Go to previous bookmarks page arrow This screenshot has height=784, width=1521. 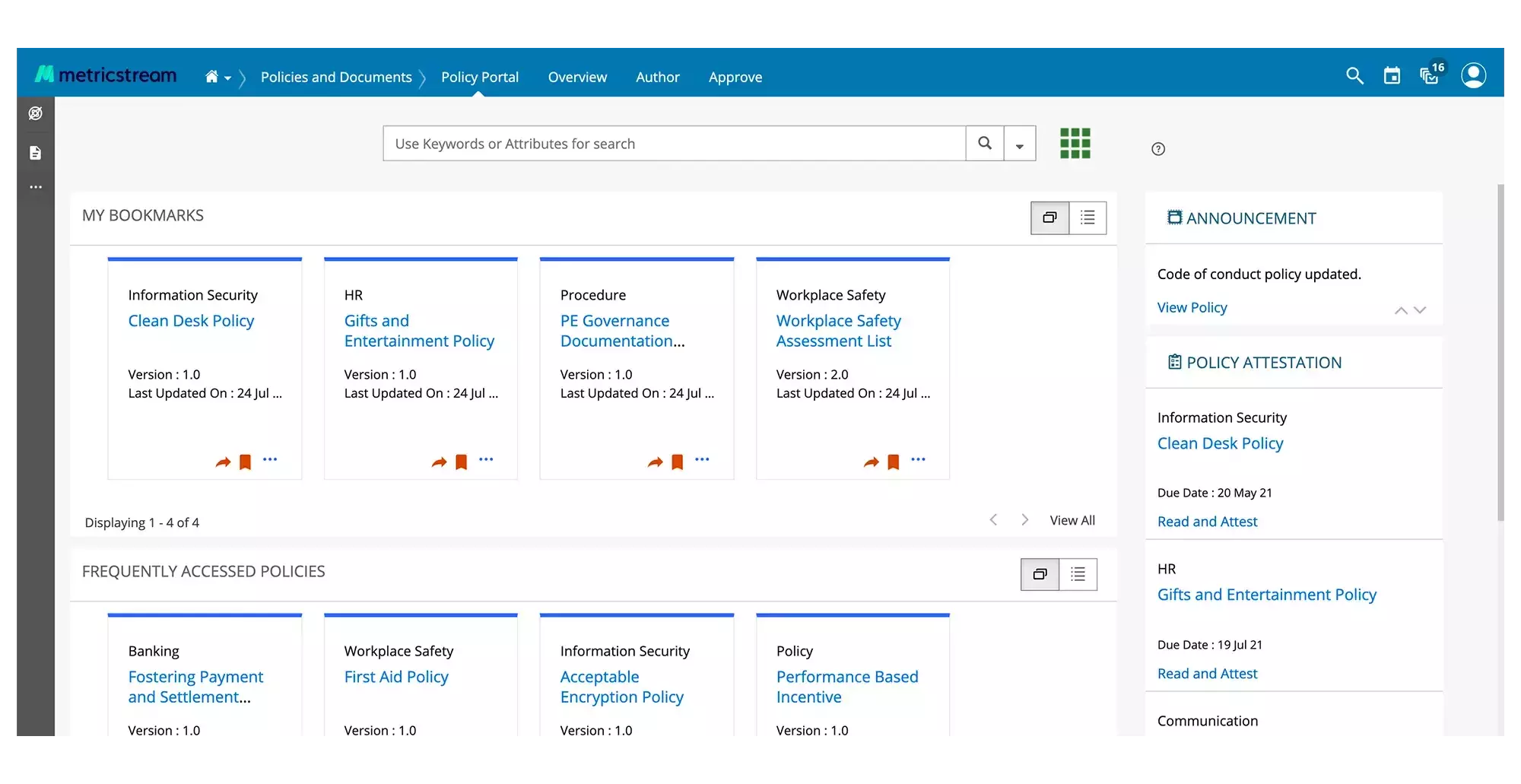point(993,519)
